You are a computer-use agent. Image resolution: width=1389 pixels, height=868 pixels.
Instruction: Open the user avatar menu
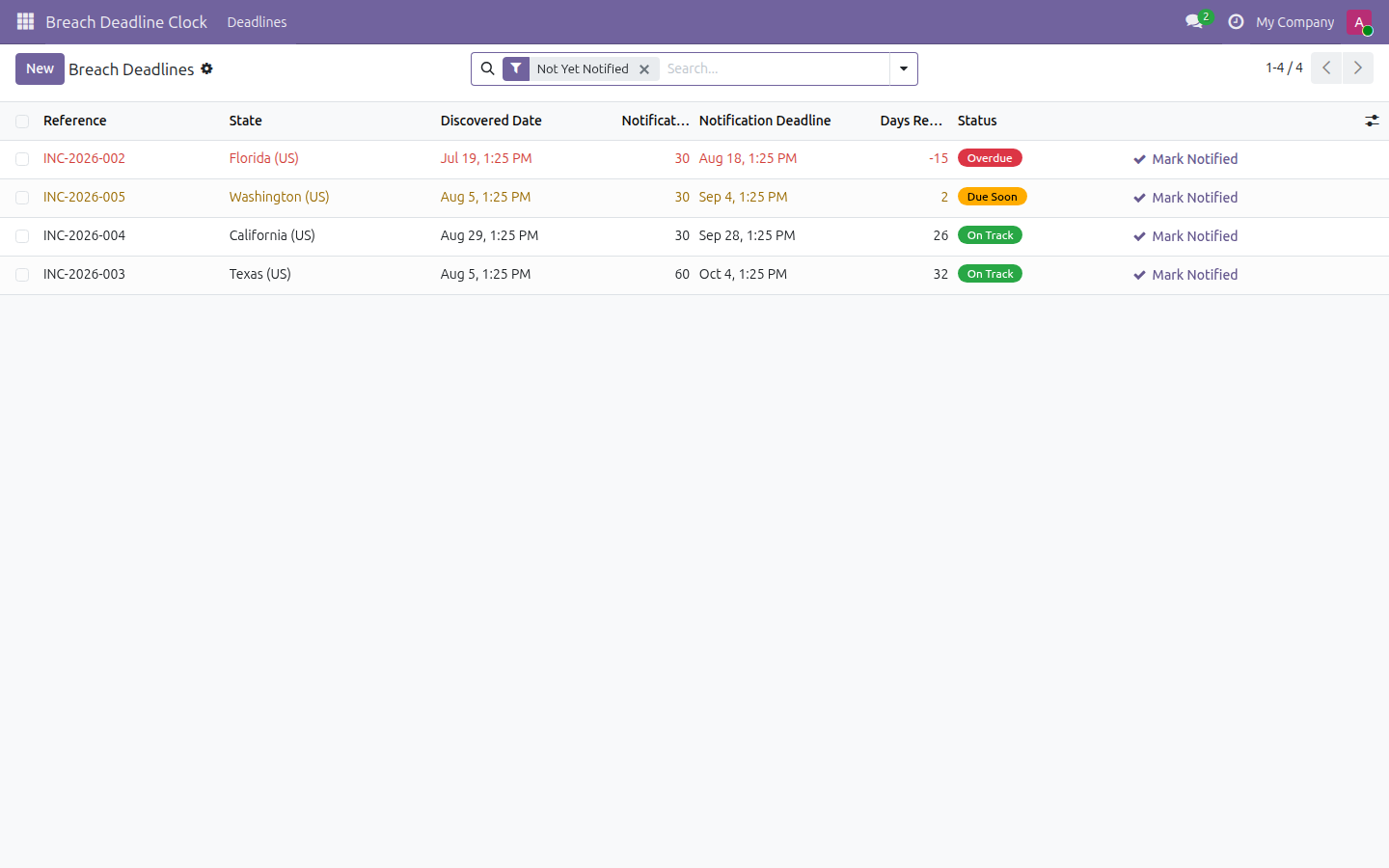pos(1359,21)
